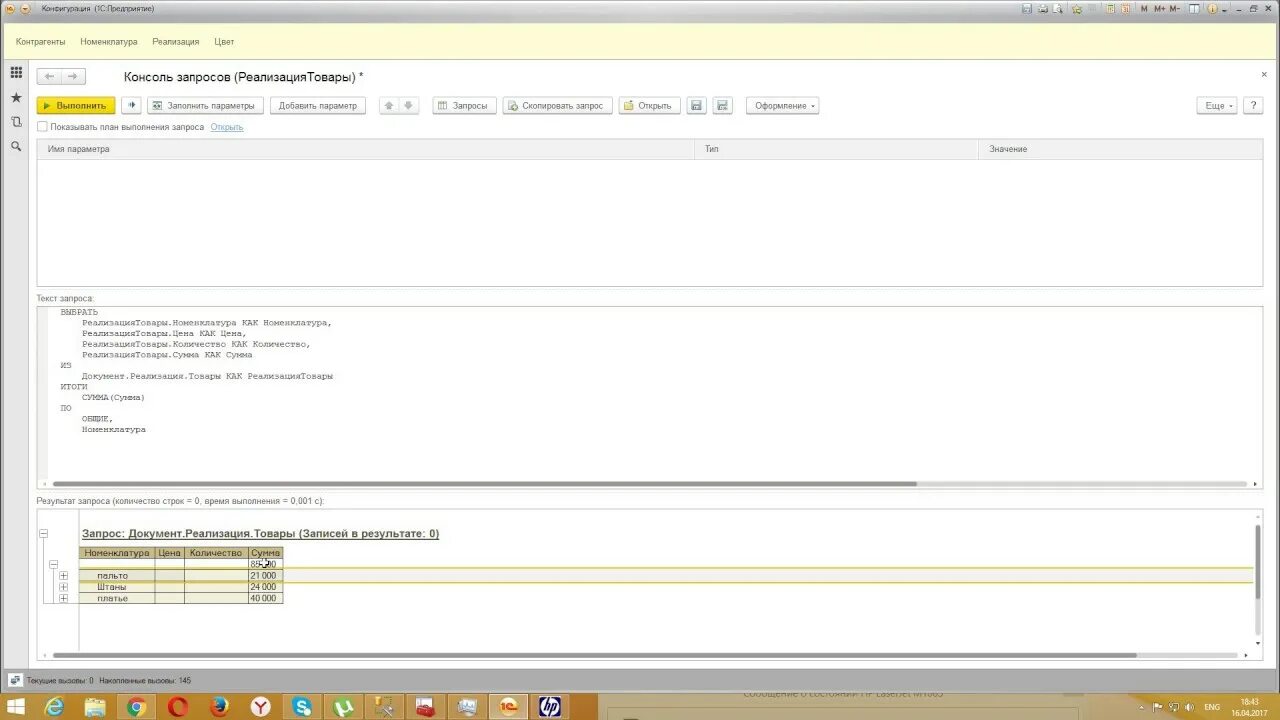Open dropdown arrow next to info icon
Viewport: 1280px width, 720px height.
click(x=1223, y=8)
